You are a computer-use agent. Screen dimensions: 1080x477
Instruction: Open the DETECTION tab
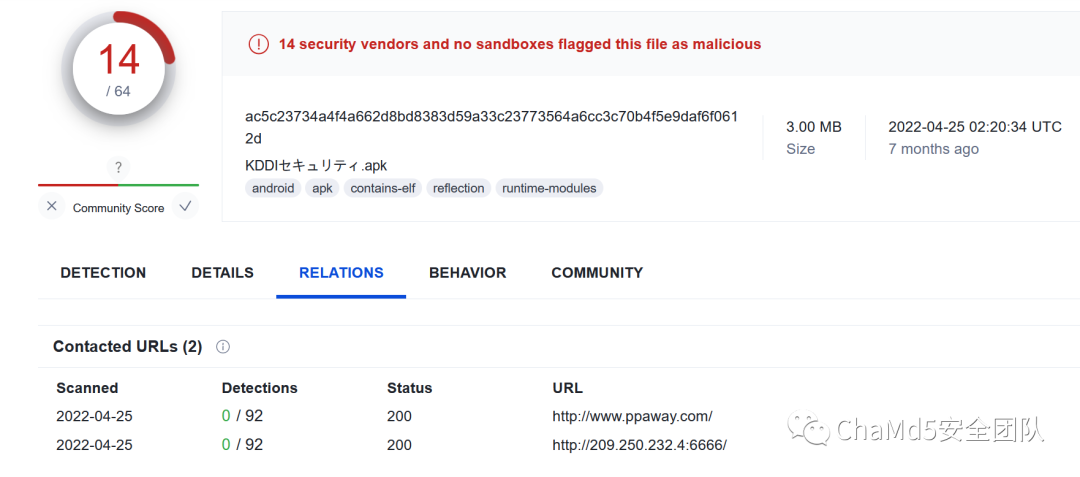(103, 273)
